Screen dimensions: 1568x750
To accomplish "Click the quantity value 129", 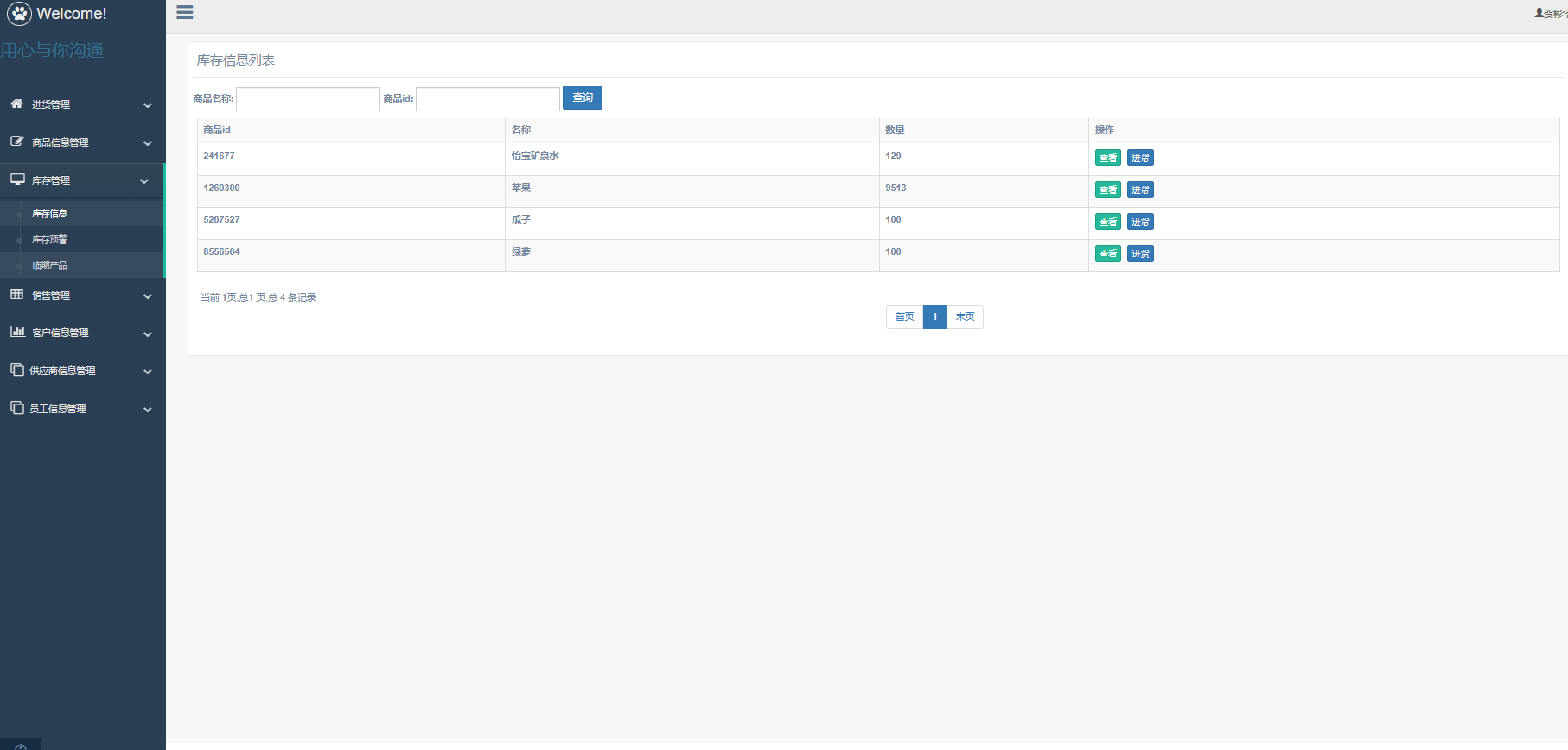I will (x=893, y=156).
